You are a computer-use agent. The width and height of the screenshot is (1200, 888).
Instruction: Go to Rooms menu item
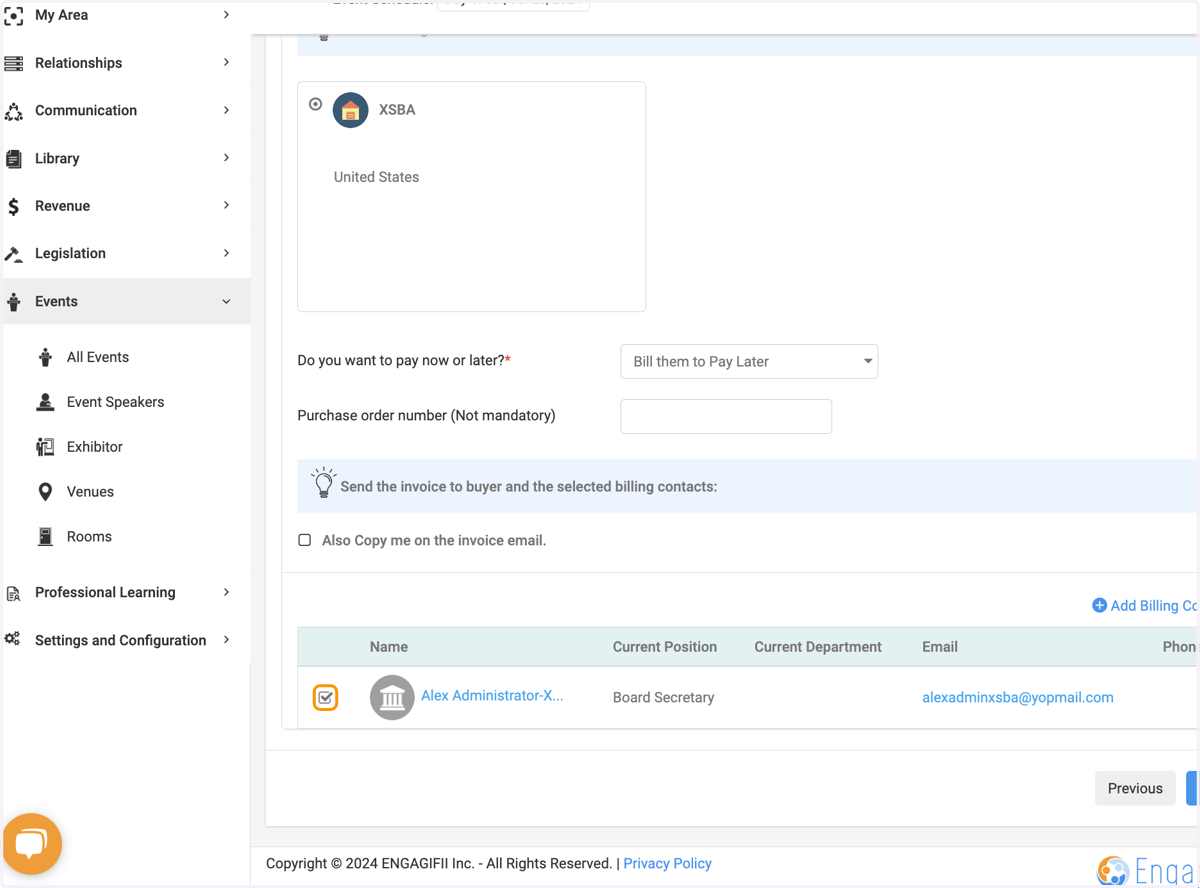point(89,537)
